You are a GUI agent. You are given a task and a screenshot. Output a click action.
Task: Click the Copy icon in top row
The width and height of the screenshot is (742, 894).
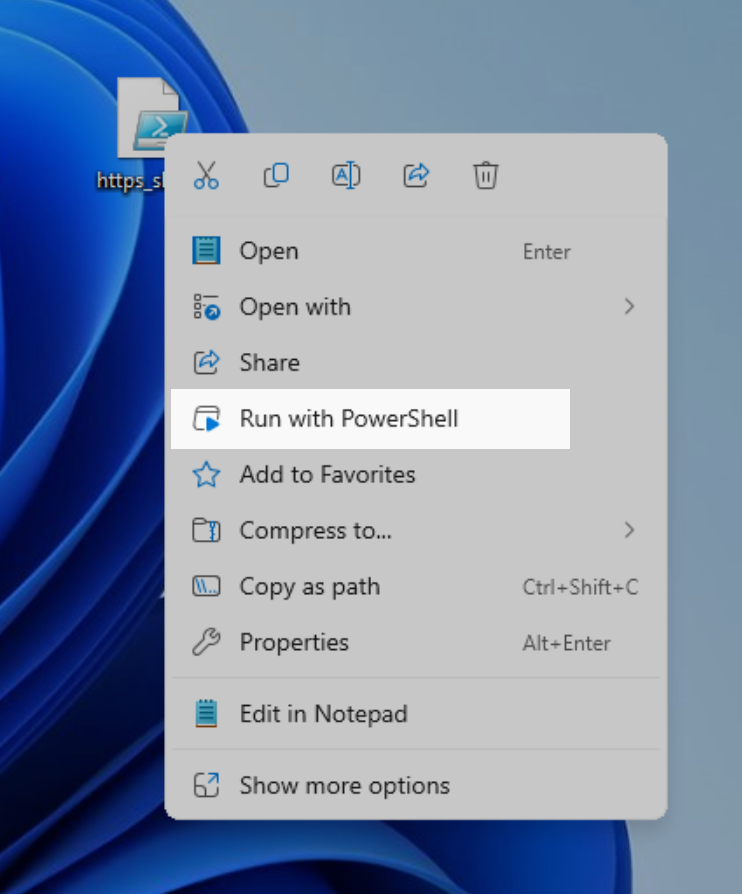276,176
